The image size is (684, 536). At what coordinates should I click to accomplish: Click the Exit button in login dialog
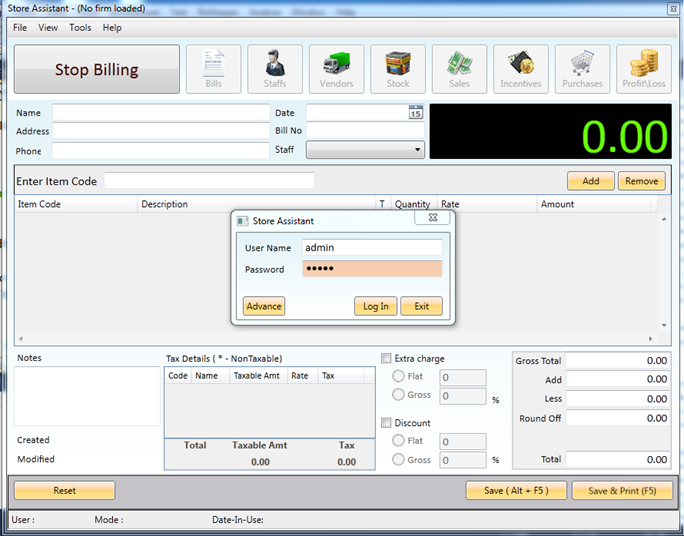tap(421, 306)
